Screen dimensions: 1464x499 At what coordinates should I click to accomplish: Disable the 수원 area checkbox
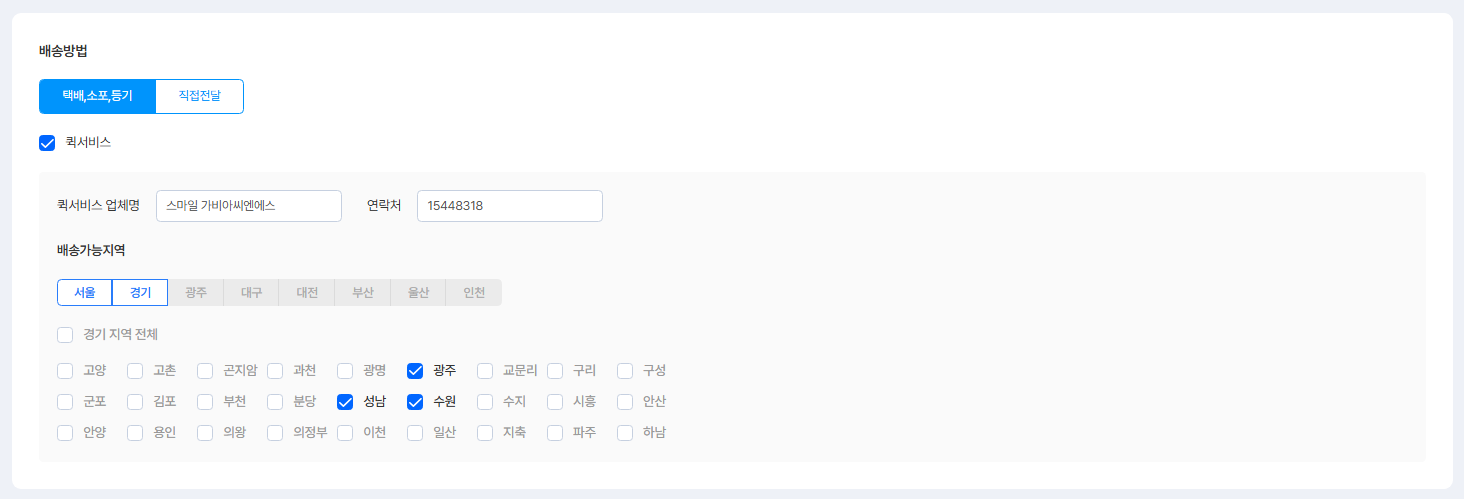(x=416, y=402)
